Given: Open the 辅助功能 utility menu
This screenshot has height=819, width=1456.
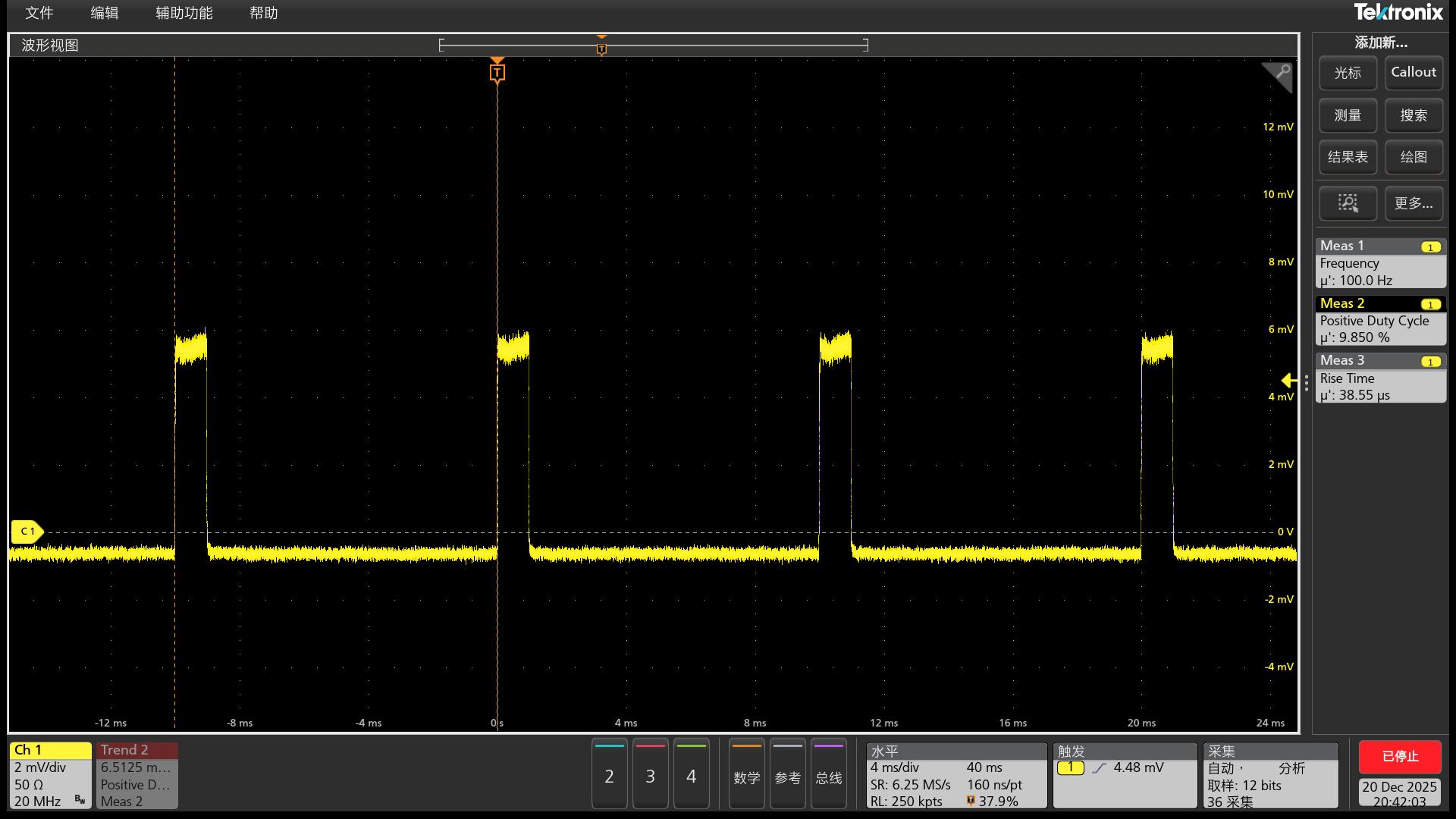Looking at the screenshot, I should [184, 13].
